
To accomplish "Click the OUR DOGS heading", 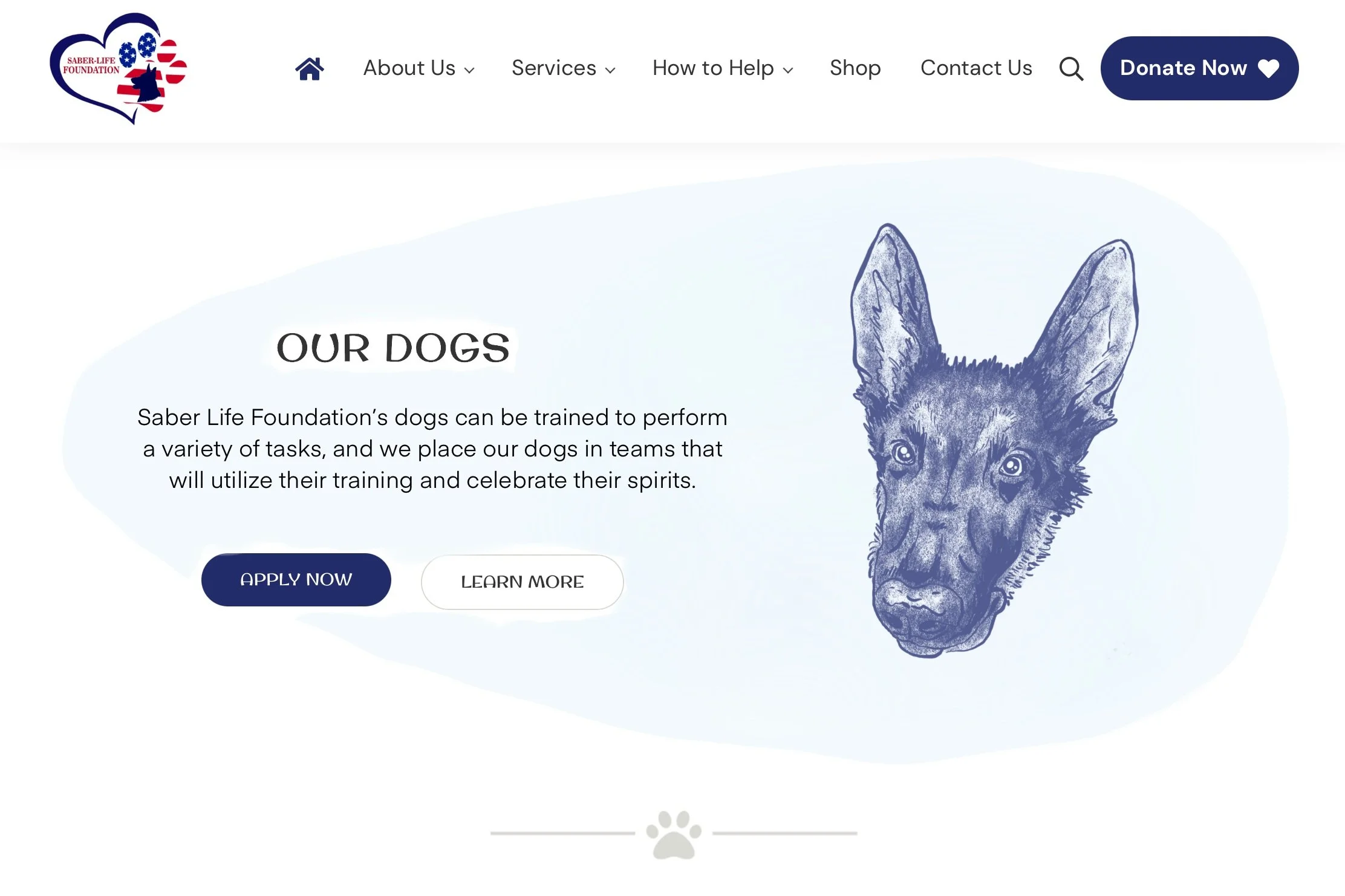I will 393,348.
